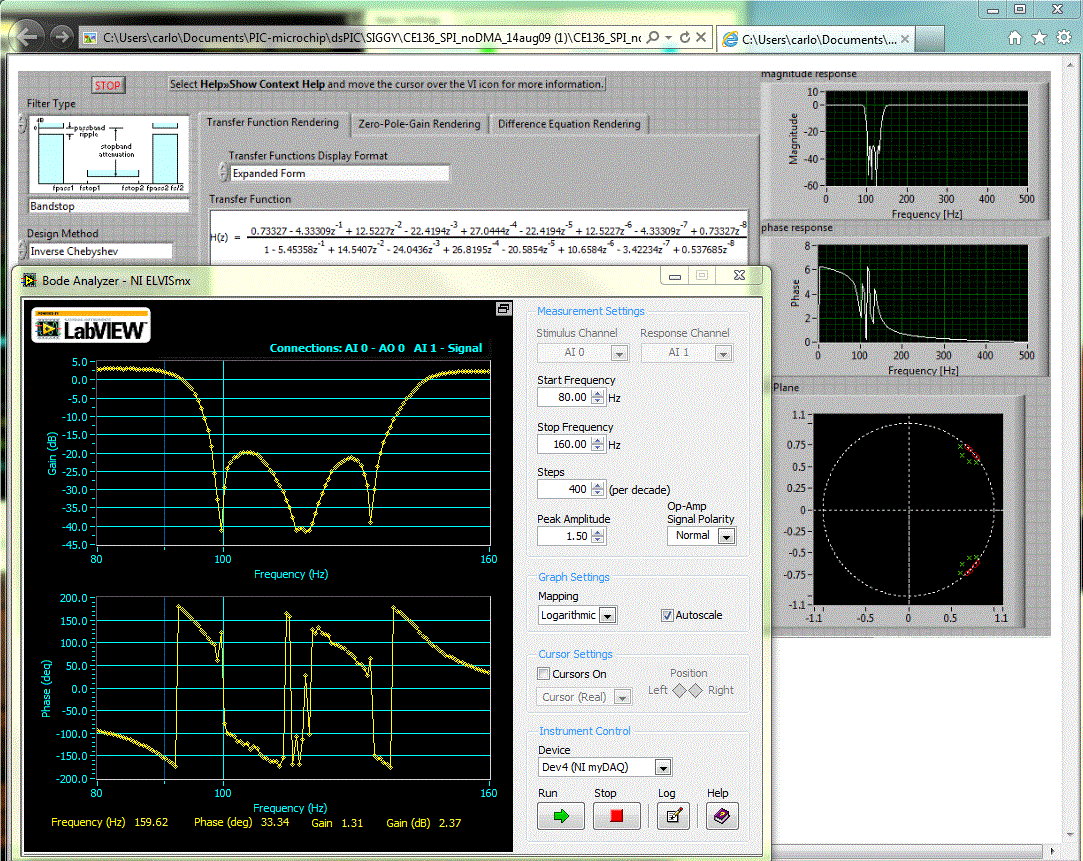Click the green Run arrow icon
This screenshot has width=1083, height=861.
(560, 815)
